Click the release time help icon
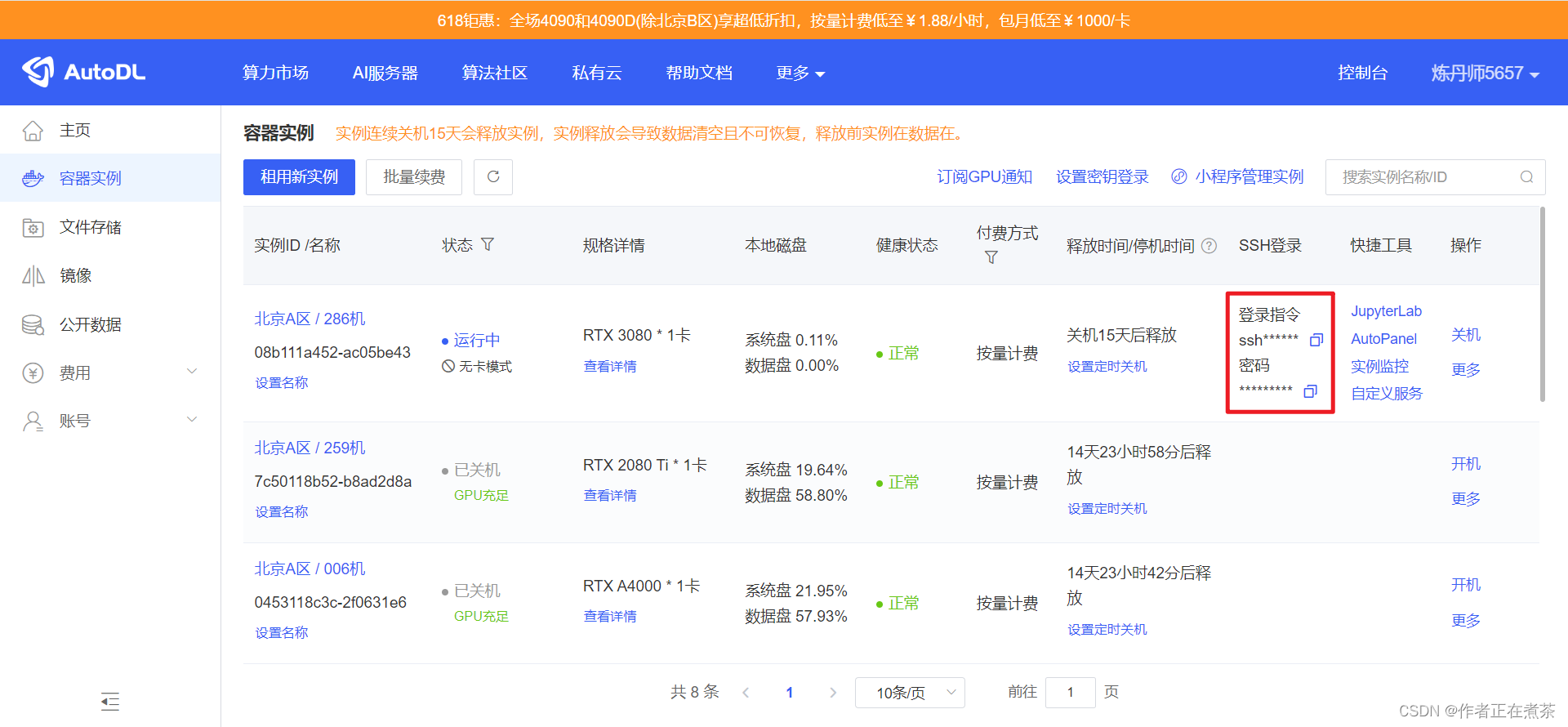The height and width of the screenshot is (727, 1568). click(x=1209, y=246)
